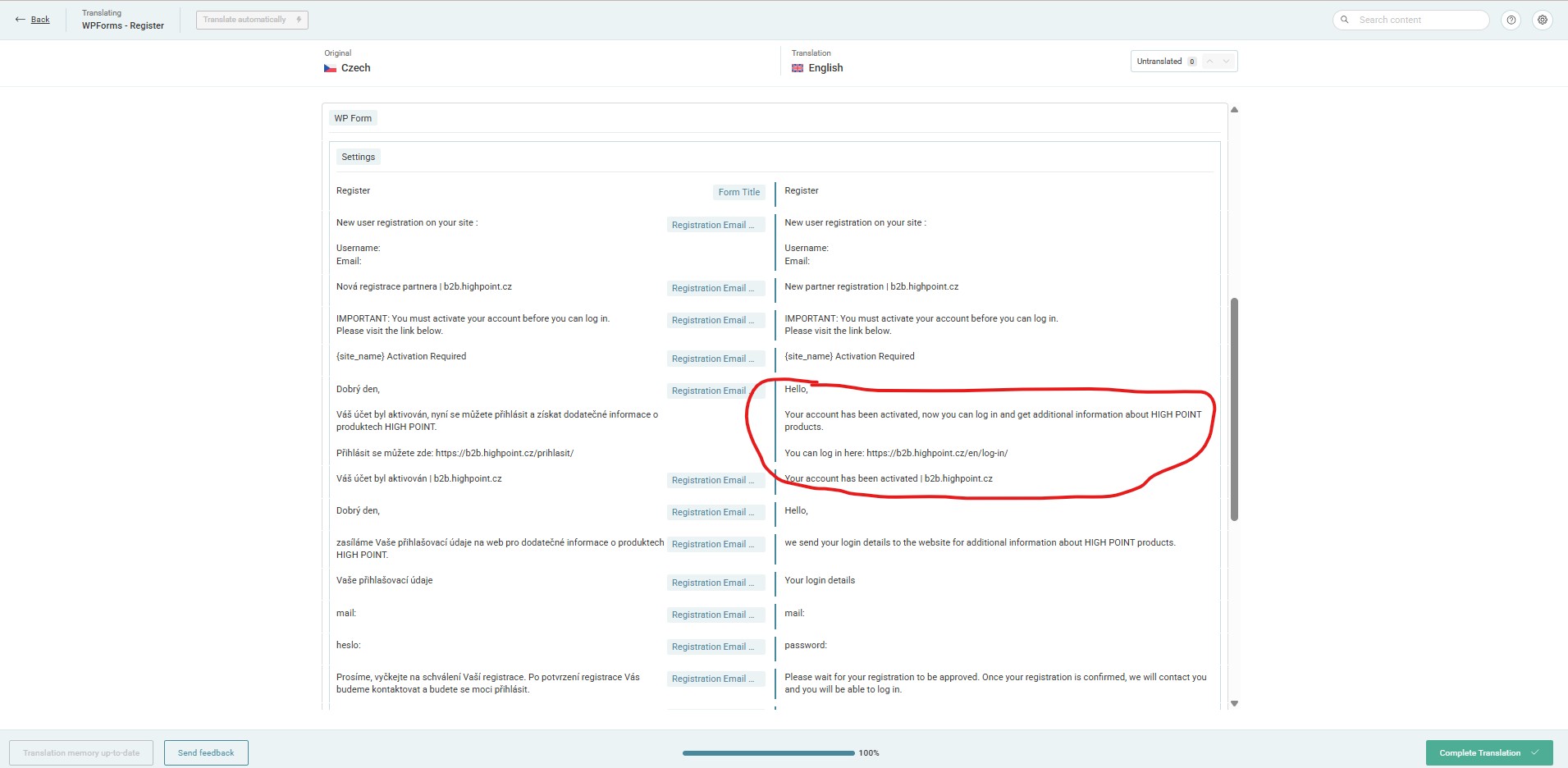Select original text 'Prosíme, vyčkejte na schválení'
Image resolution: width=1568 pixels, height=768 pixels.
[x=488, y=683]
